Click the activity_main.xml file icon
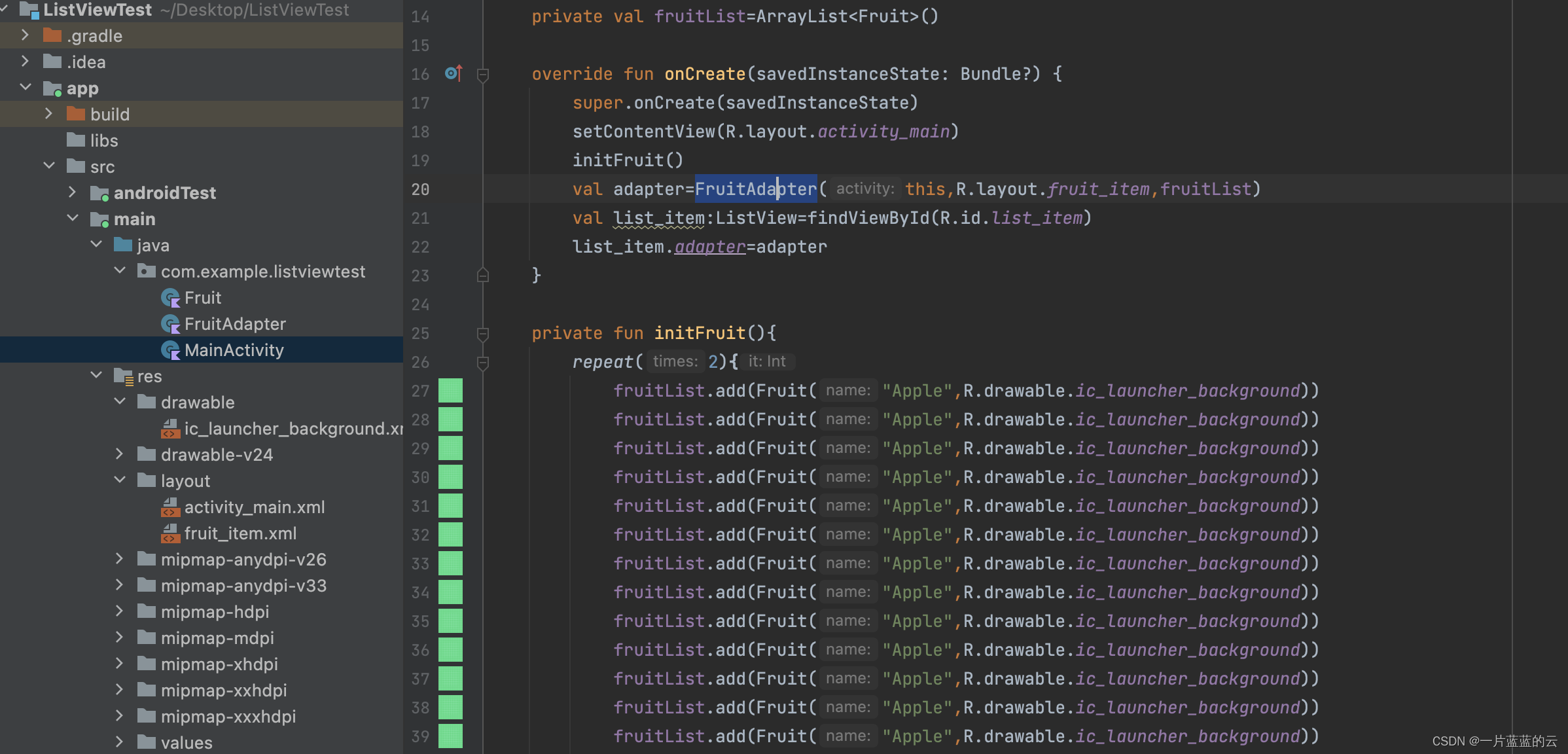Screen dimensions: 1568x754 point(170,507)
